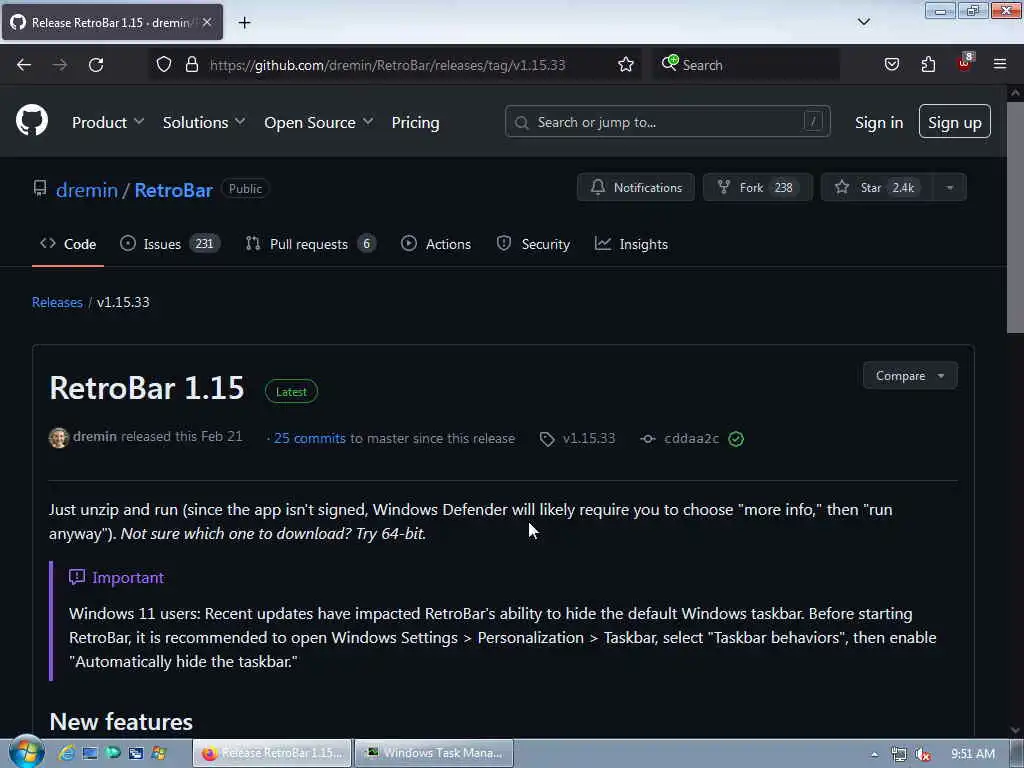Open Firefox hamburger menu
Image resolution: width=1024 pixels, height=768 pixels.
point(1000,64)
